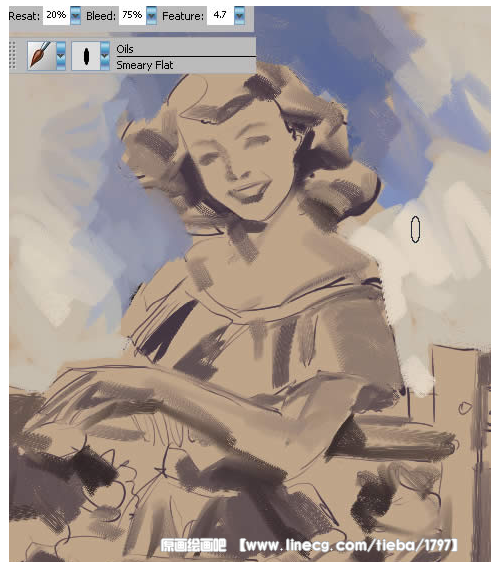Open the Feature slider dropdown arrow

click(239, 15)
